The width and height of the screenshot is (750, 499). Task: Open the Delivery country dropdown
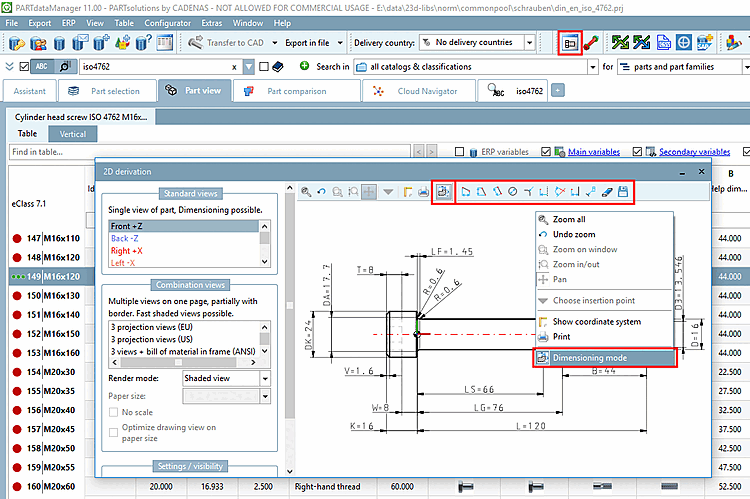[530, 43]
